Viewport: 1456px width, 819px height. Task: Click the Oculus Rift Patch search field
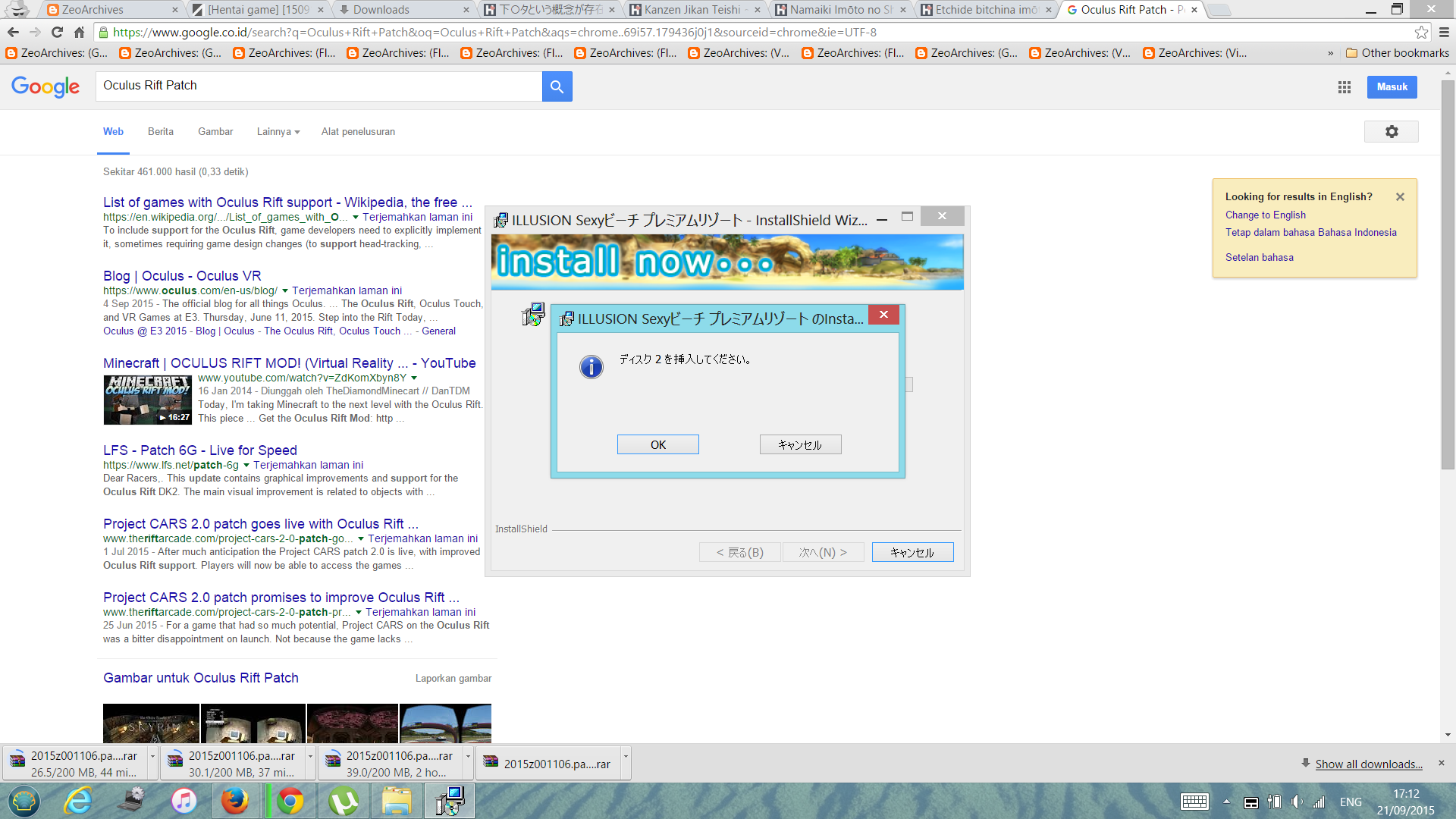pyautogui.click(x=318, y=86)
